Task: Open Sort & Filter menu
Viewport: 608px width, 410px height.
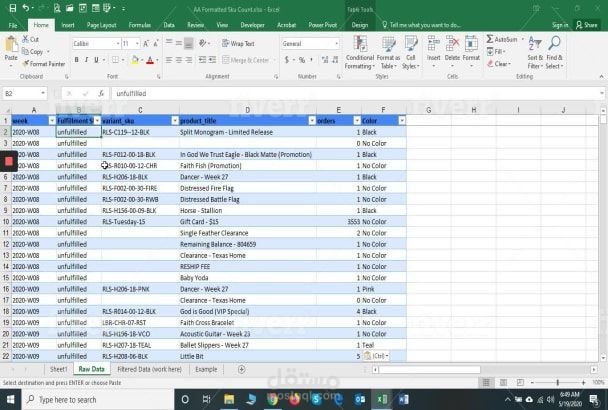Action: (535, 52)
